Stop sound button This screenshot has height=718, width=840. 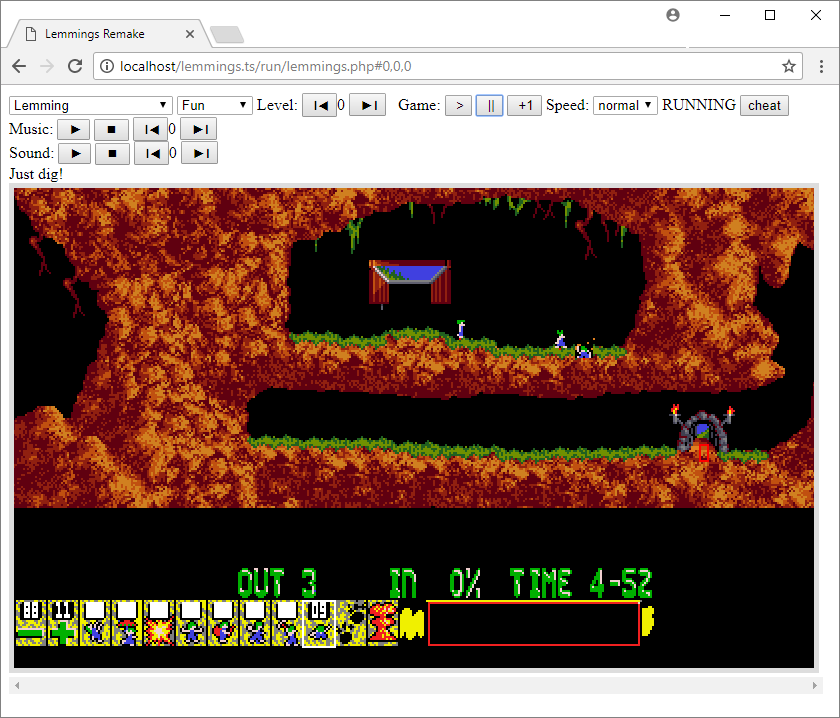coord(112,153)
